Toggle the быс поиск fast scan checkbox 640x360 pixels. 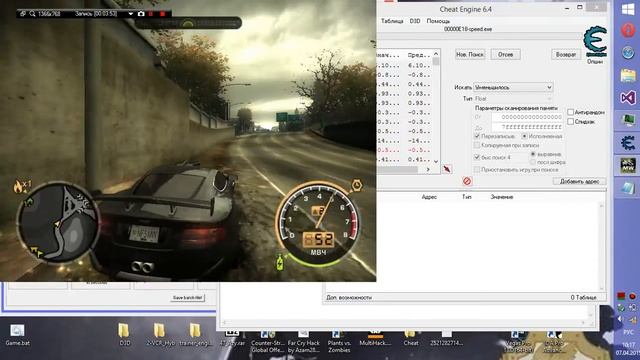(477, 157)
